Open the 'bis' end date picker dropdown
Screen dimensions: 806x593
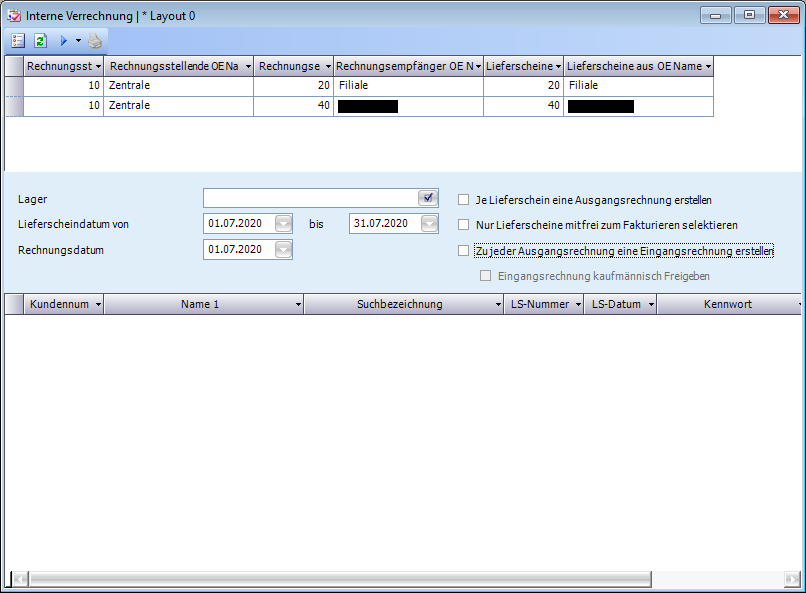coord(429,224)
